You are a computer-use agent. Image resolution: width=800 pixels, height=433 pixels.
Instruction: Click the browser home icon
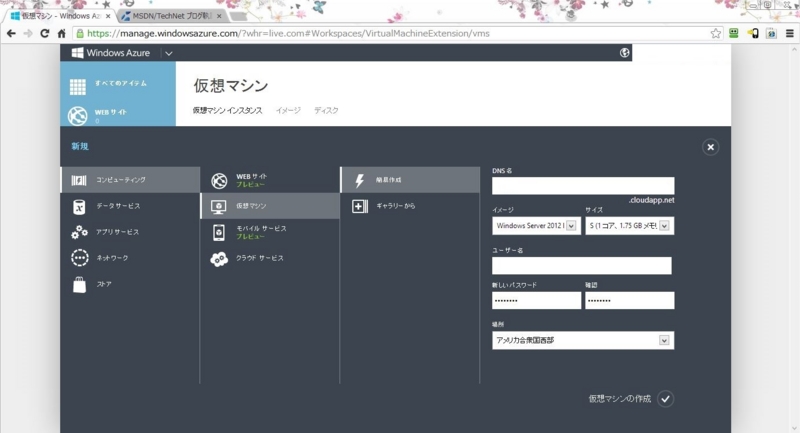click(61, 34)
